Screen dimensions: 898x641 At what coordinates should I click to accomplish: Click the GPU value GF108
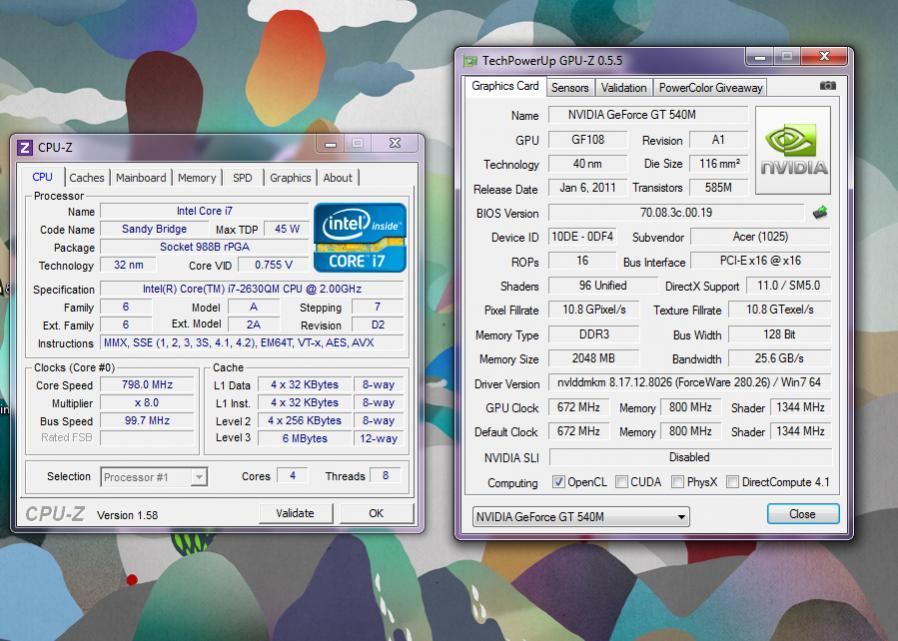pos(588,139)
